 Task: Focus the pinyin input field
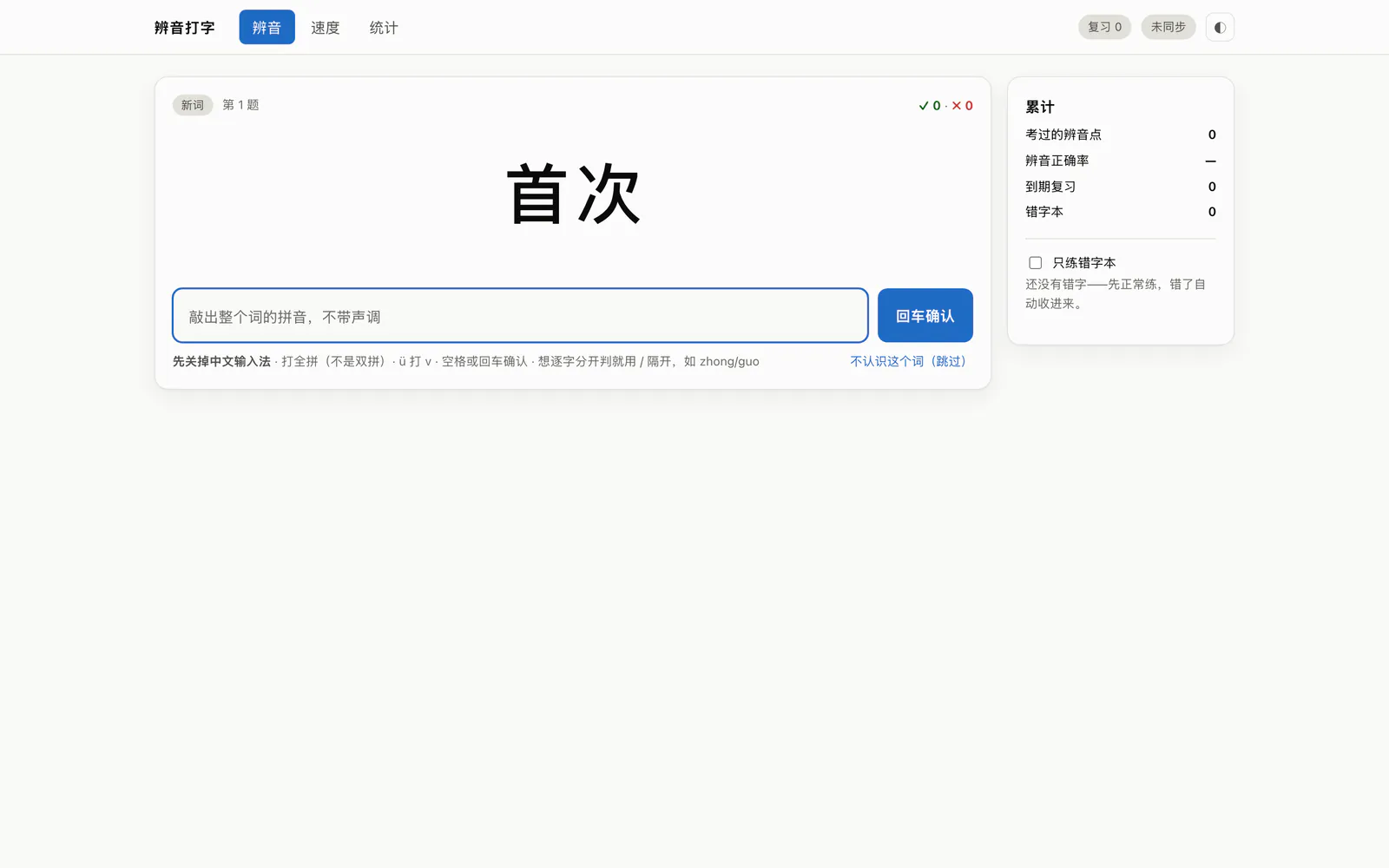pyautogui.click(x=520, y=315)
